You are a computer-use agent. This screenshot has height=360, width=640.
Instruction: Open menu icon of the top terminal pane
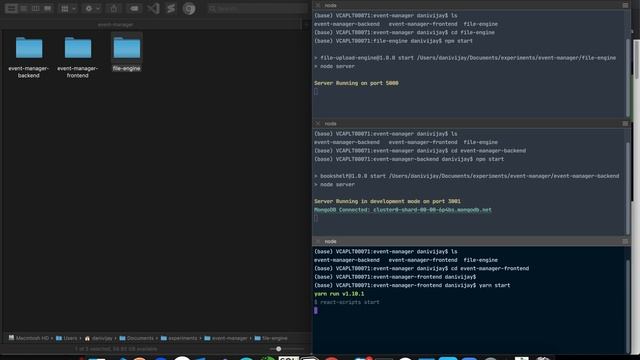pyautogui.click(x=625, y=5)
